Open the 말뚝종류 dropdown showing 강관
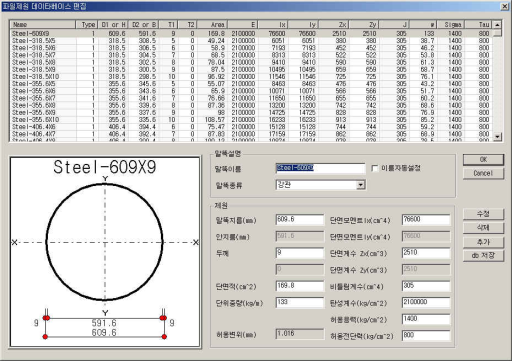The image size is (512, 361). [x=361, y=185]
